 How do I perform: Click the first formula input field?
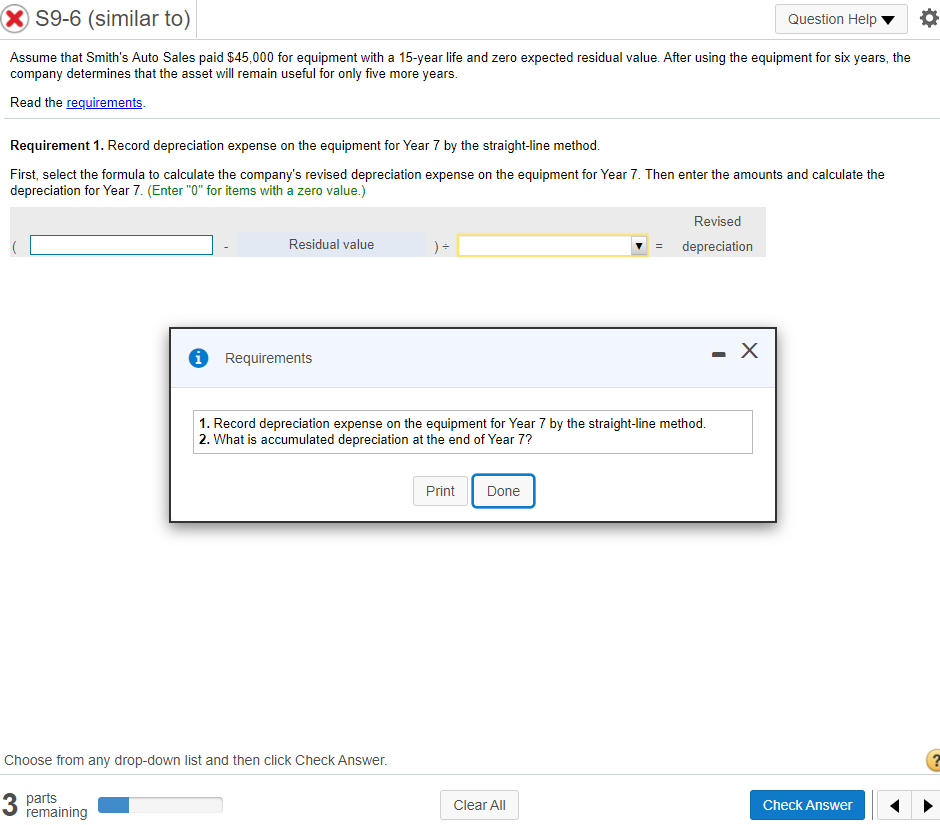[121, 245]
